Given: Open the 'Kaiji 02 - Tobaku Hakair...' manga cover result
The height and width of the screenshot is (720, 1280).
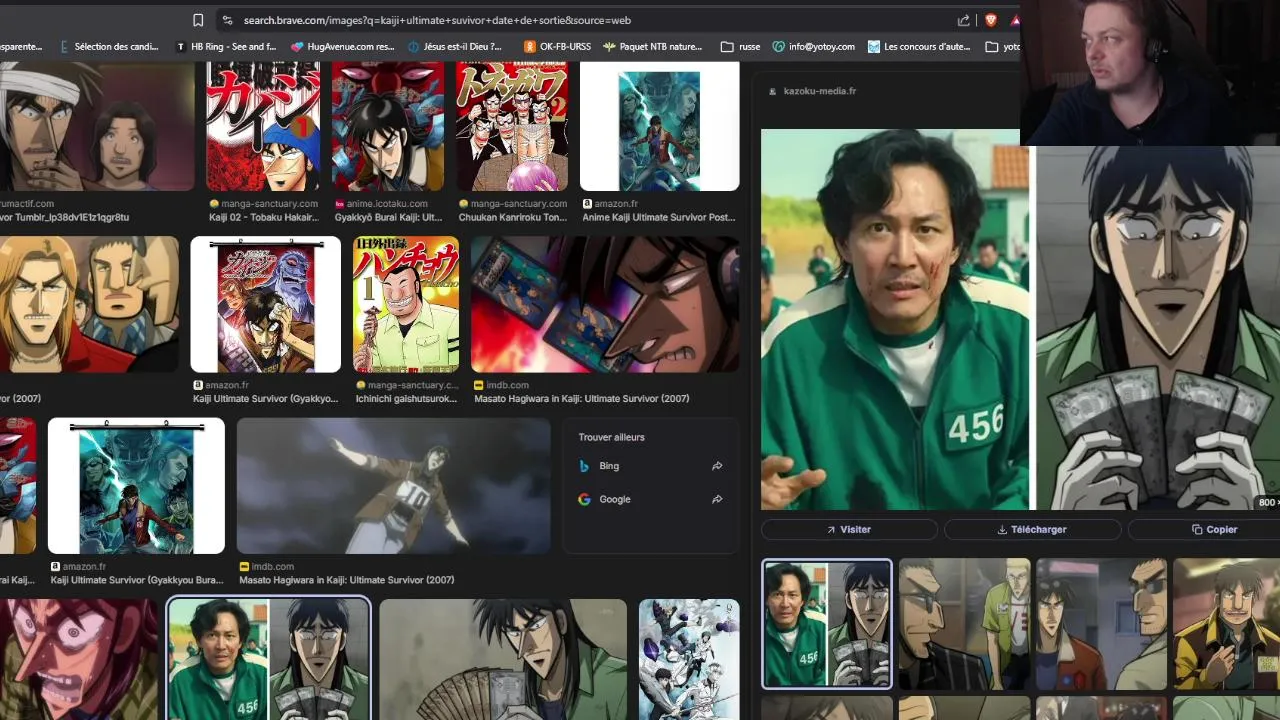Looking at the screenshot, I should [263, 126].
